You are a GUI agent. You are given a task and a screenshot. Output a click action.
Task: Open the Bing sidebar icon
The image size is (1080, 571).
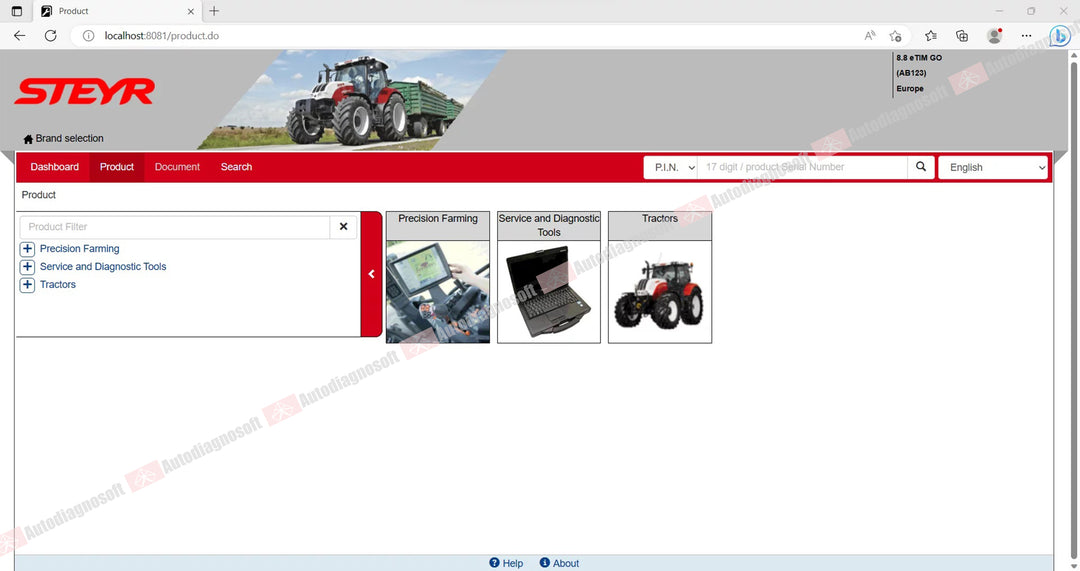click(x=1059, y=36)
